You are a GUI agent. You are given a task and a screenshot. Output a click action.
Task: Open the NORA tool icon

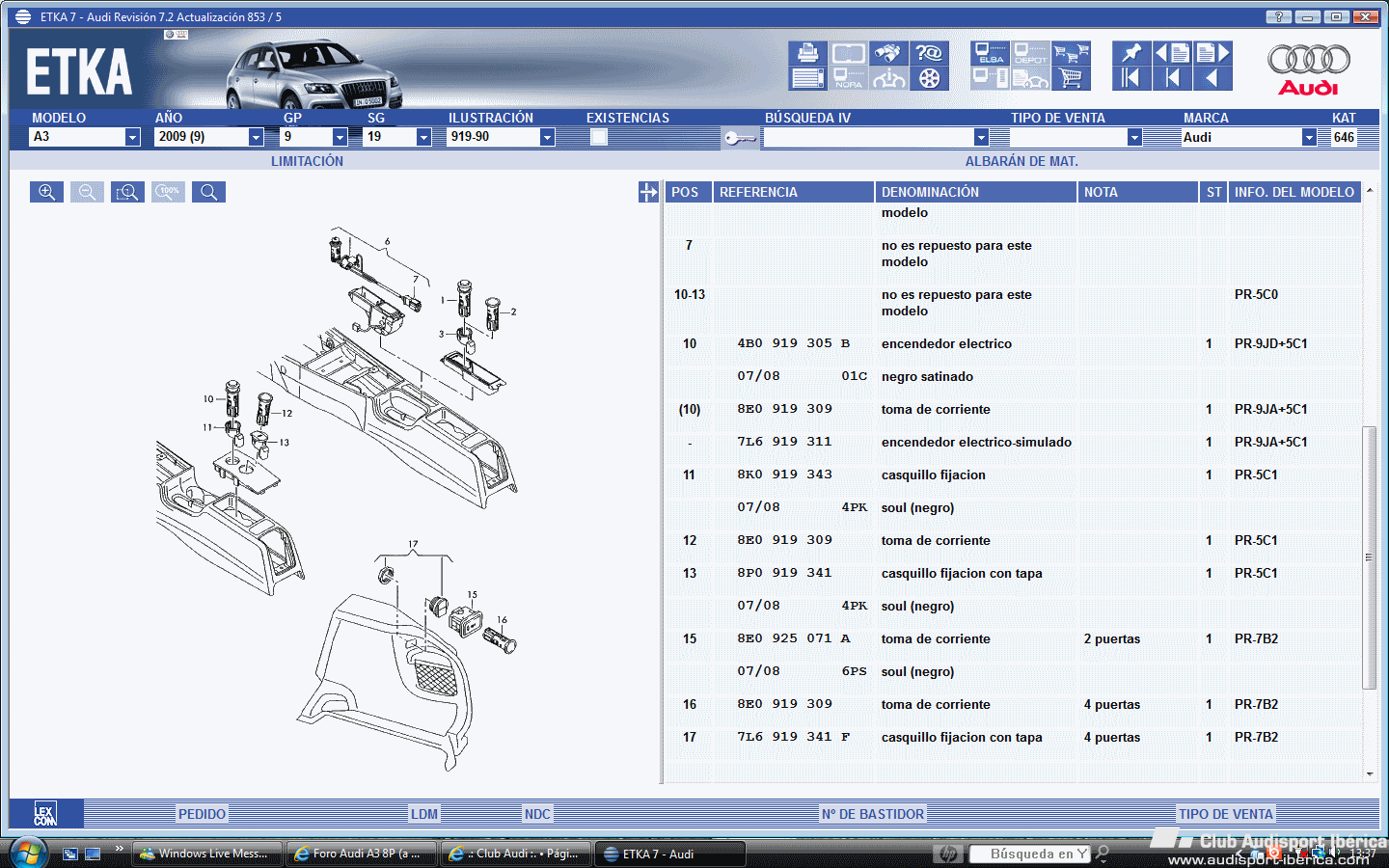(849, 78)
